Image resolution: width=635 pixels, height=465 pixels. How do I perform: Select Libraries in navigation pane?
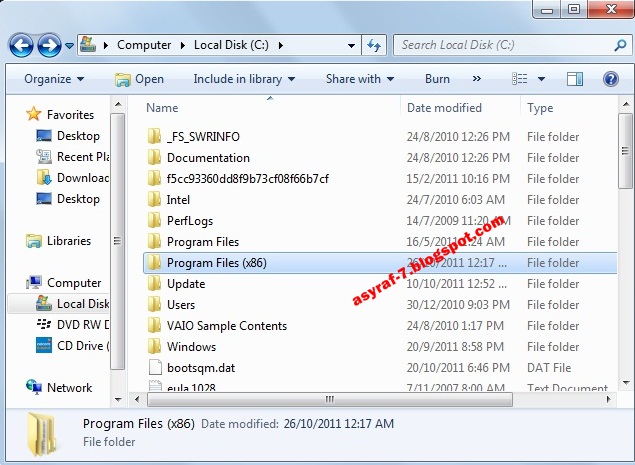(x=58, y=241)
